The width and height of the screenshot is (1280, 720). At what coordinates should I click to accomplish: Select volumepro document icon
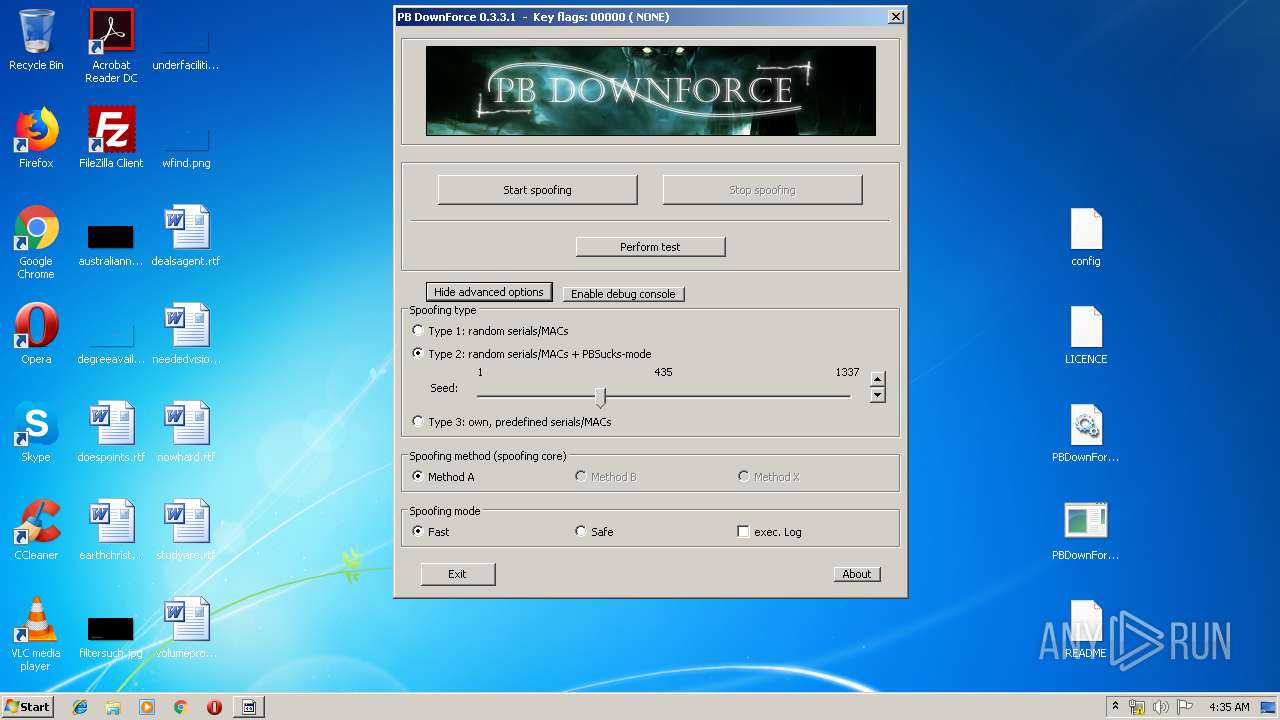pyautogui.click(x=186, y=628)
